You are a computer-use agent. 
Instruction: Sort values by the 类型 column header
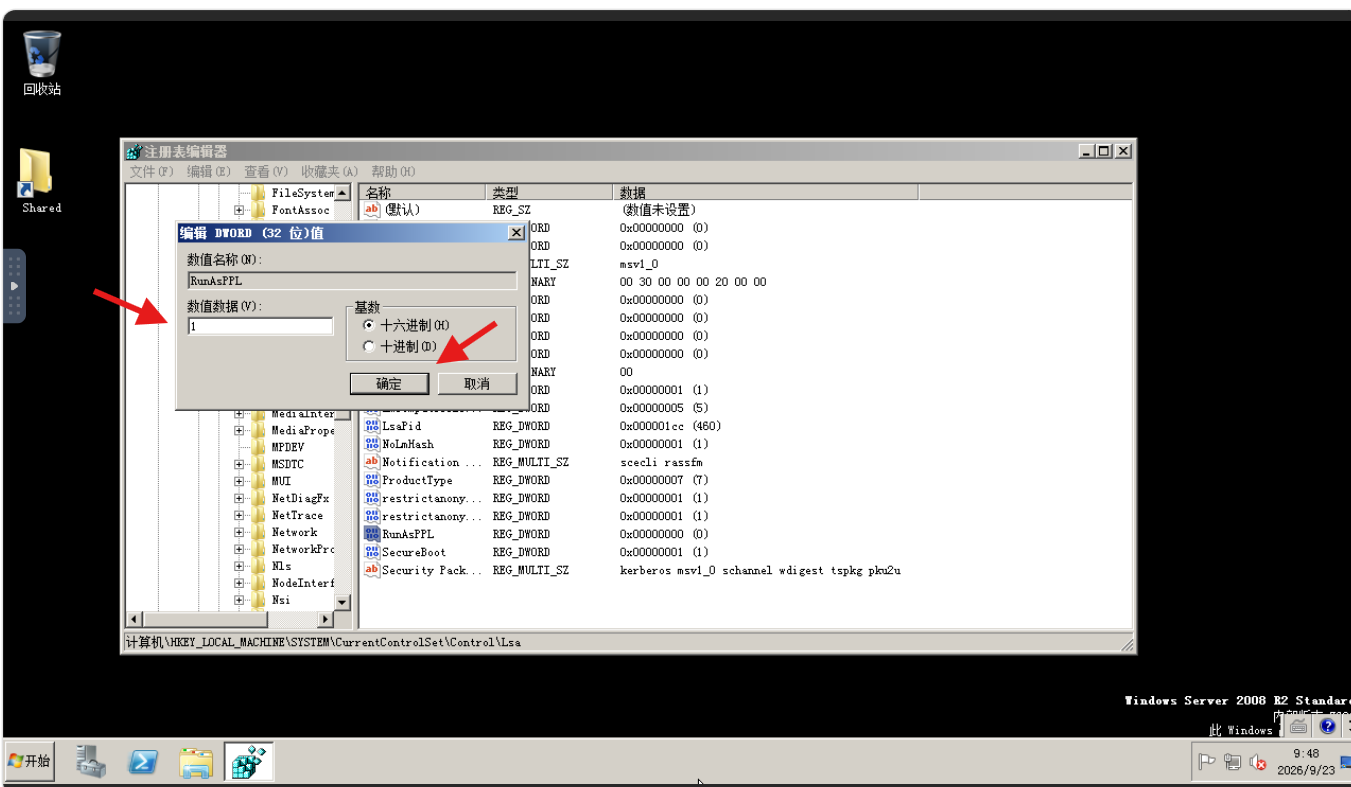click(x=551, y=192)
